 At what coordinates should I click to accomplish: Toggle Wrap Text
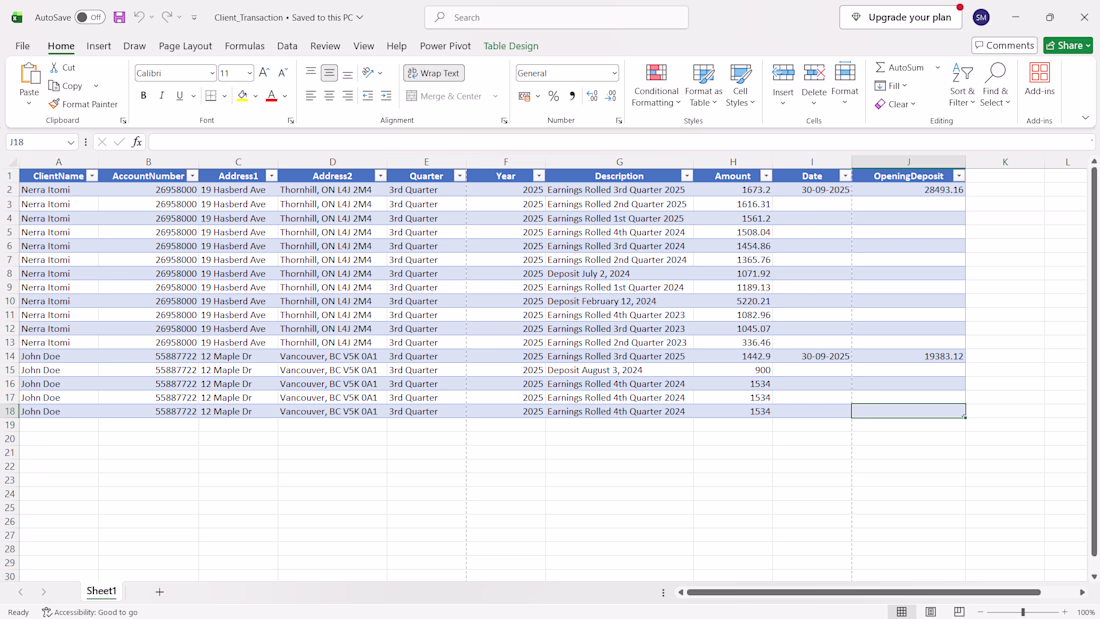coord(434,73)
